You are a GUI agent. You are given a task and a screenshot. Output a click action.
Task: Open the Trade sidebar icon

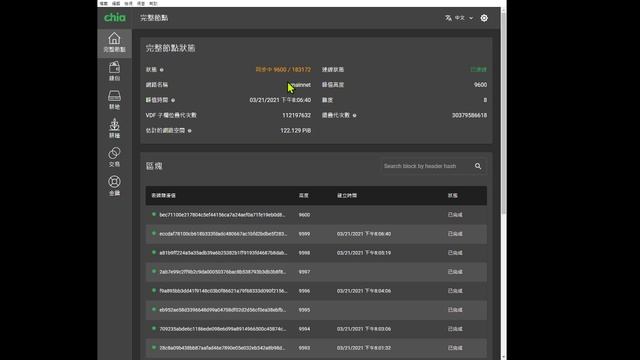(x=114, y=157)
